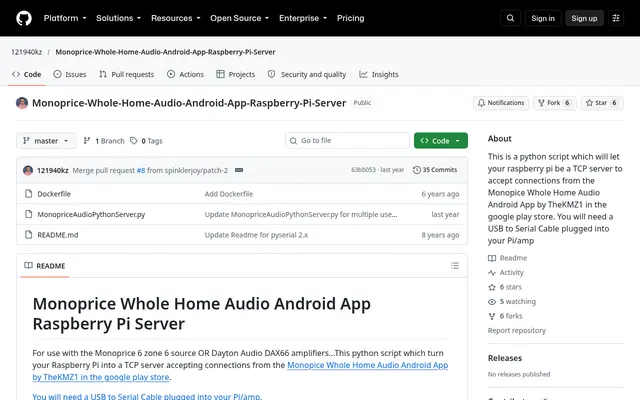640x400 pixels.
Task: Click the README.md file icon
Action: [x=29, y=235]
